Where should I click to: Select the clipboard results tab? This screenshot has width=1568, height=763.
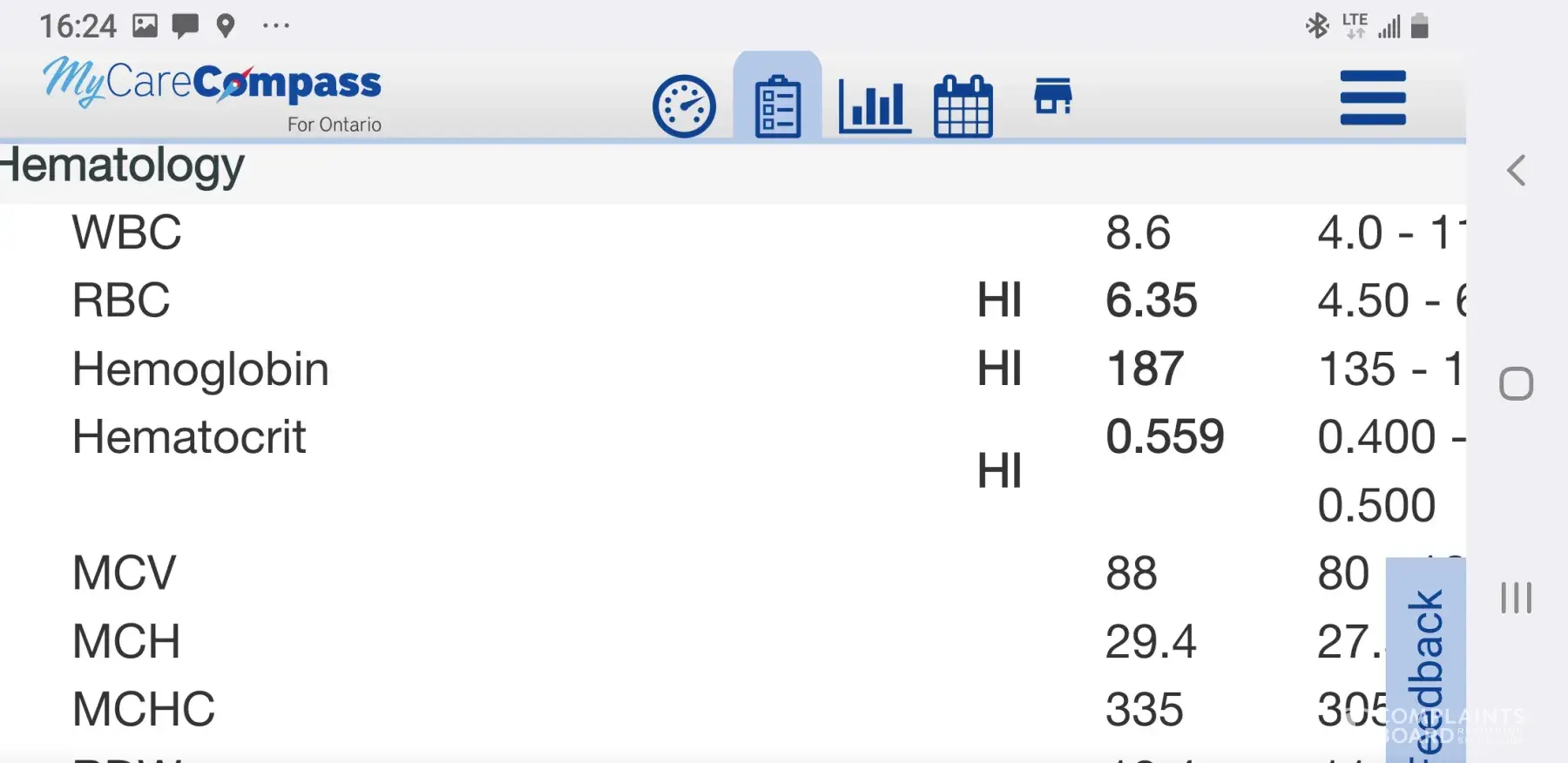777,105
